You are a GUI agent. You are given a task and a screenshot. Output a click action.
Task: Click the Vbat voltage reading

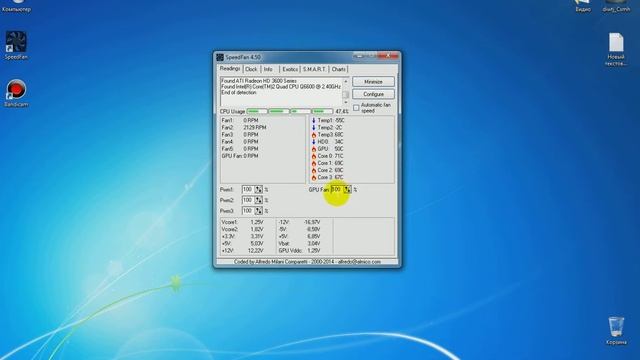[299, 243]
